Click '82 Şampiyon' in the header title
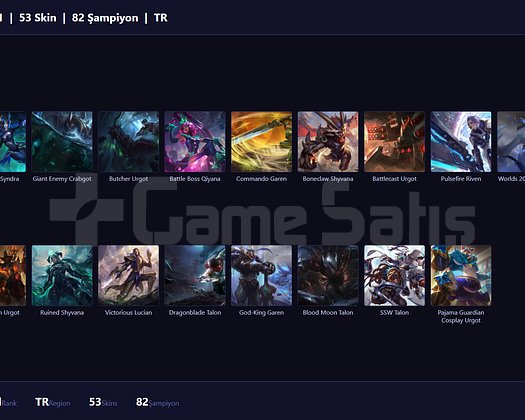525x420 pixels. (x=105, y=18)
